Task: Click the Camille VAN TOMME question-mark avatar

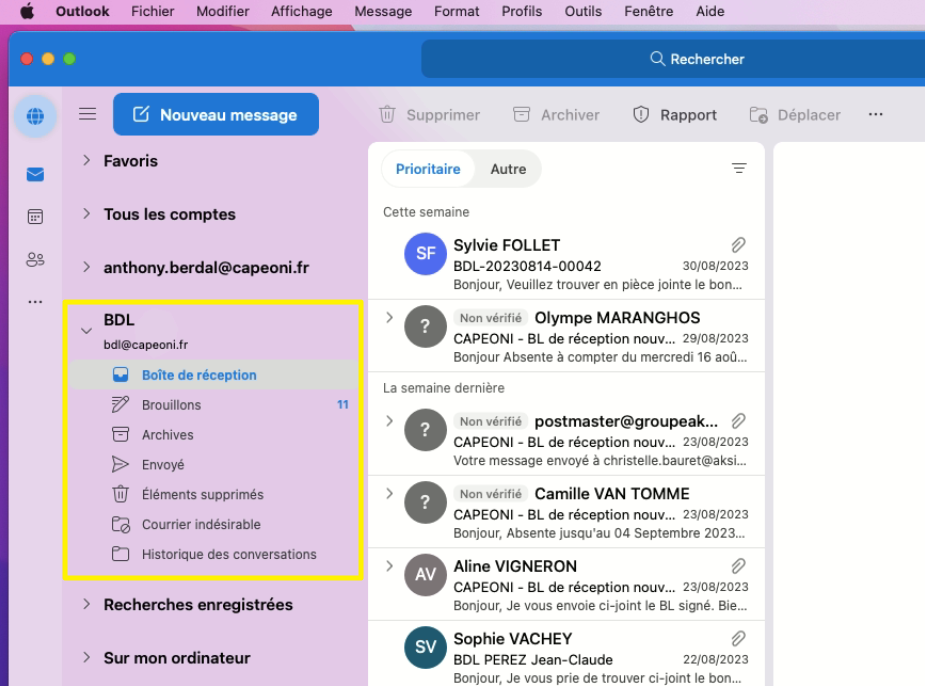Action: 425,503
